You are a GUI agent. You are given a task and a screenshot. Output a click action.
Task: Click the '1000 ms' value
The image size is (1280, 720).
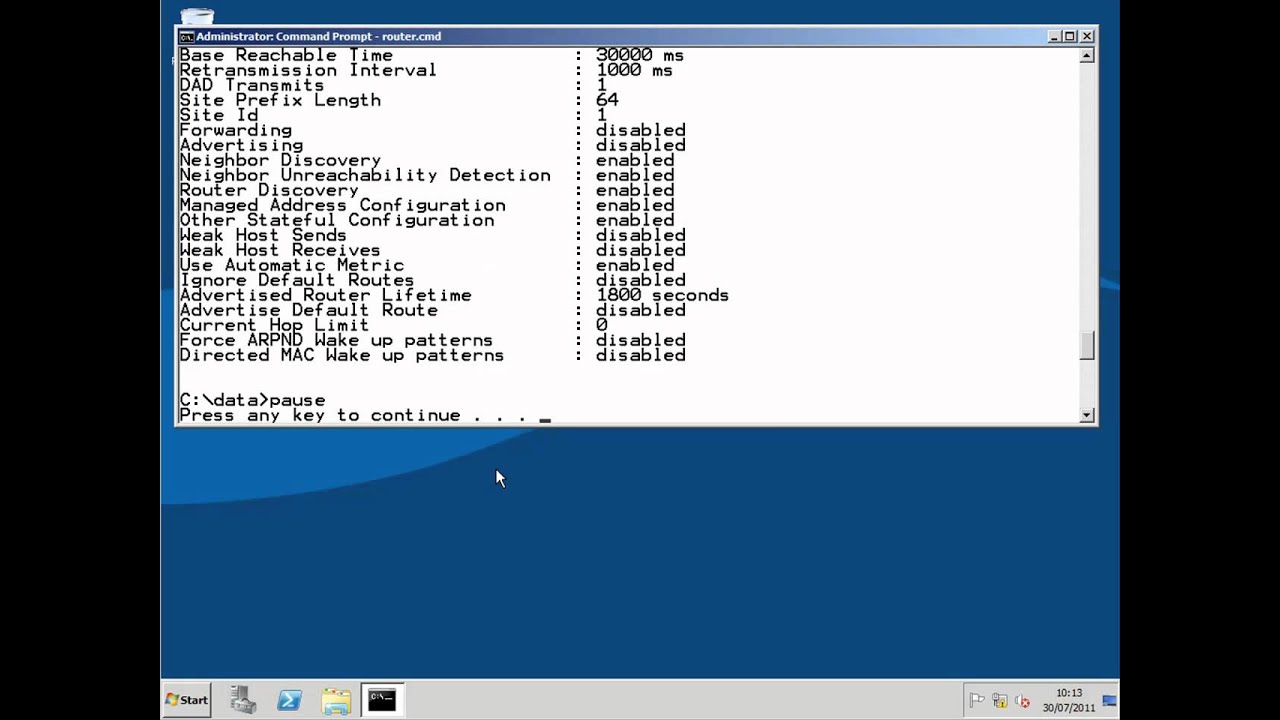coord(634,70)
